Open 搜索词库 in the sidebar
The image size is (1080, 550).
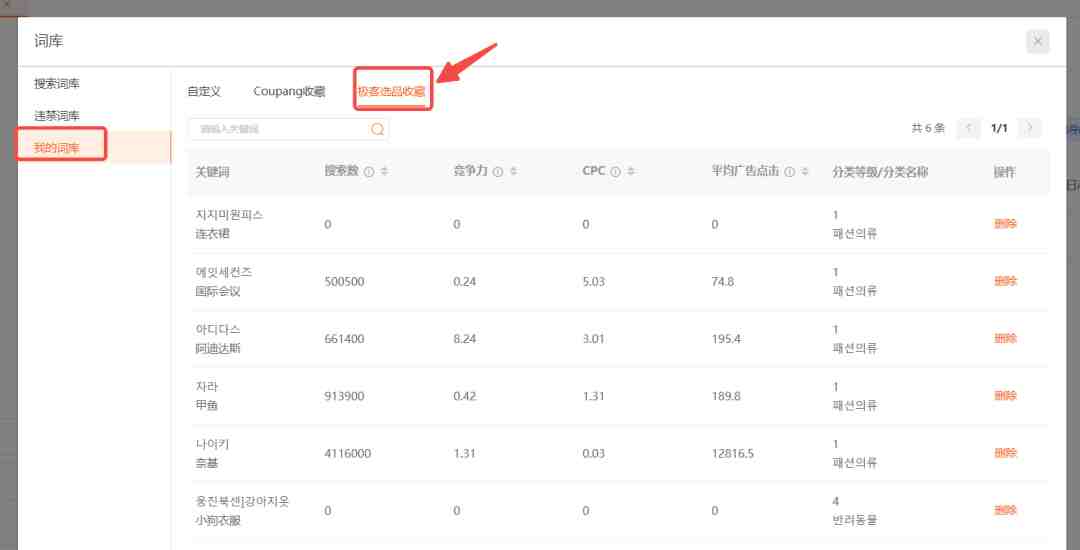56,84
